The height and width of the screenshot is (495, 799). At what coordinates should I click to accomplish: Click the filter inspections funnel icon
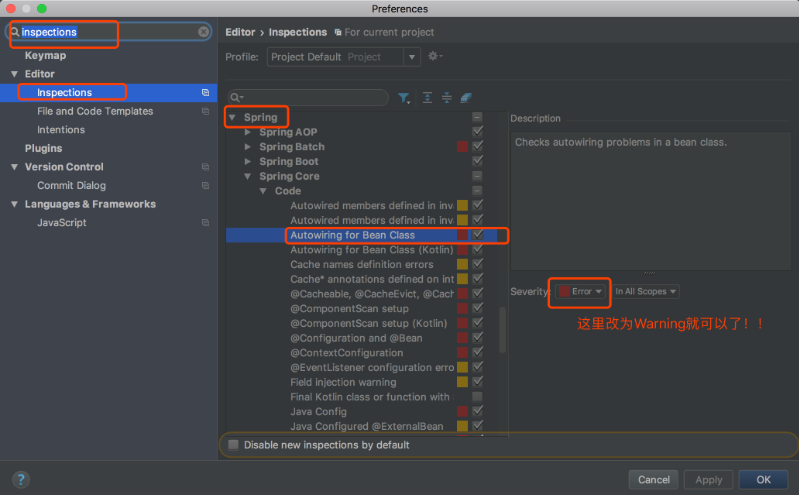(x=404, y=98)
